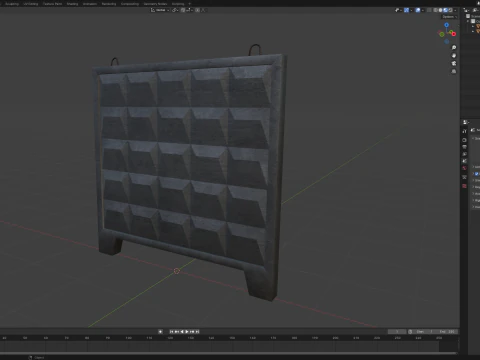Play the animation forward
The width and height of the screenshot is (480, 360).
coord(187,332)
